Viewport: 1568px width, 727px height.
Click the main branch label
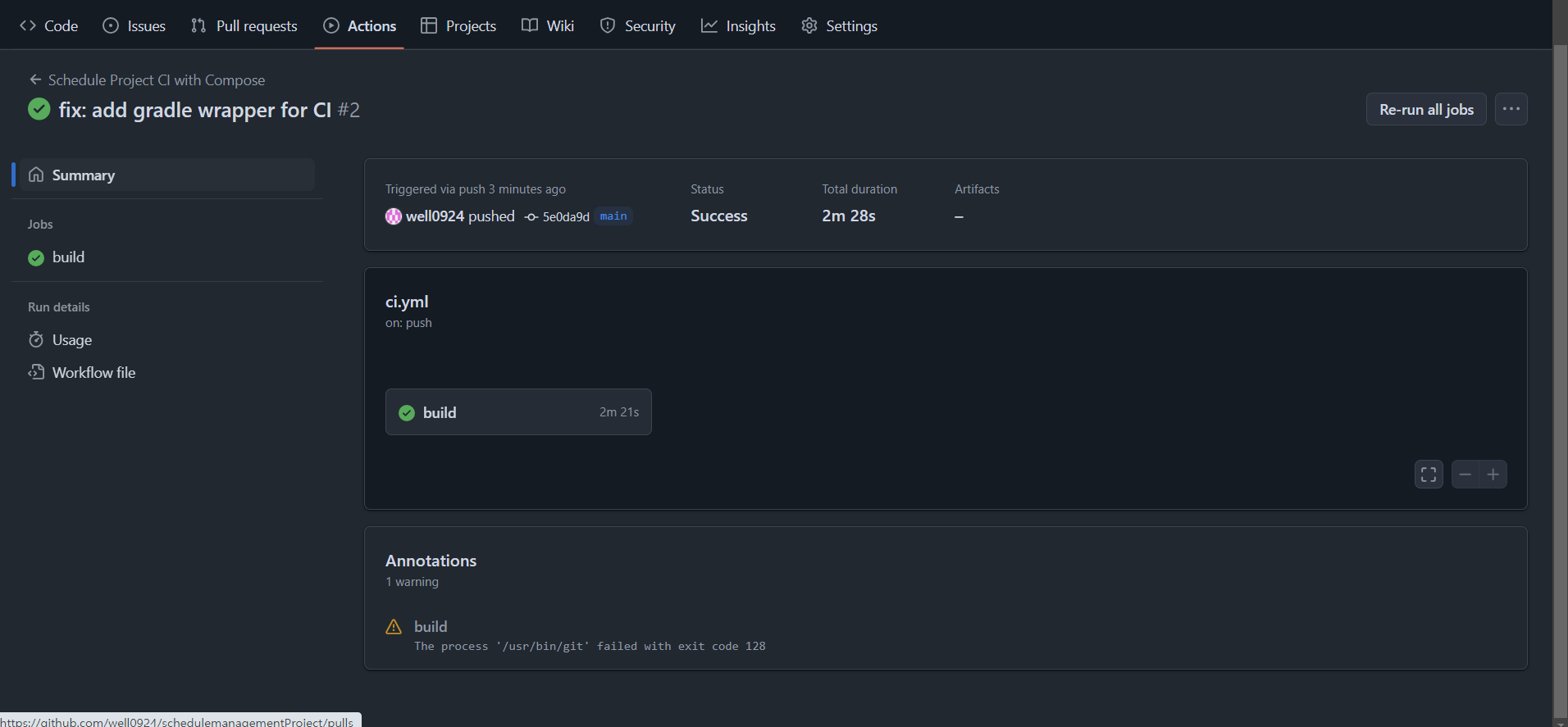click(613, 216)
